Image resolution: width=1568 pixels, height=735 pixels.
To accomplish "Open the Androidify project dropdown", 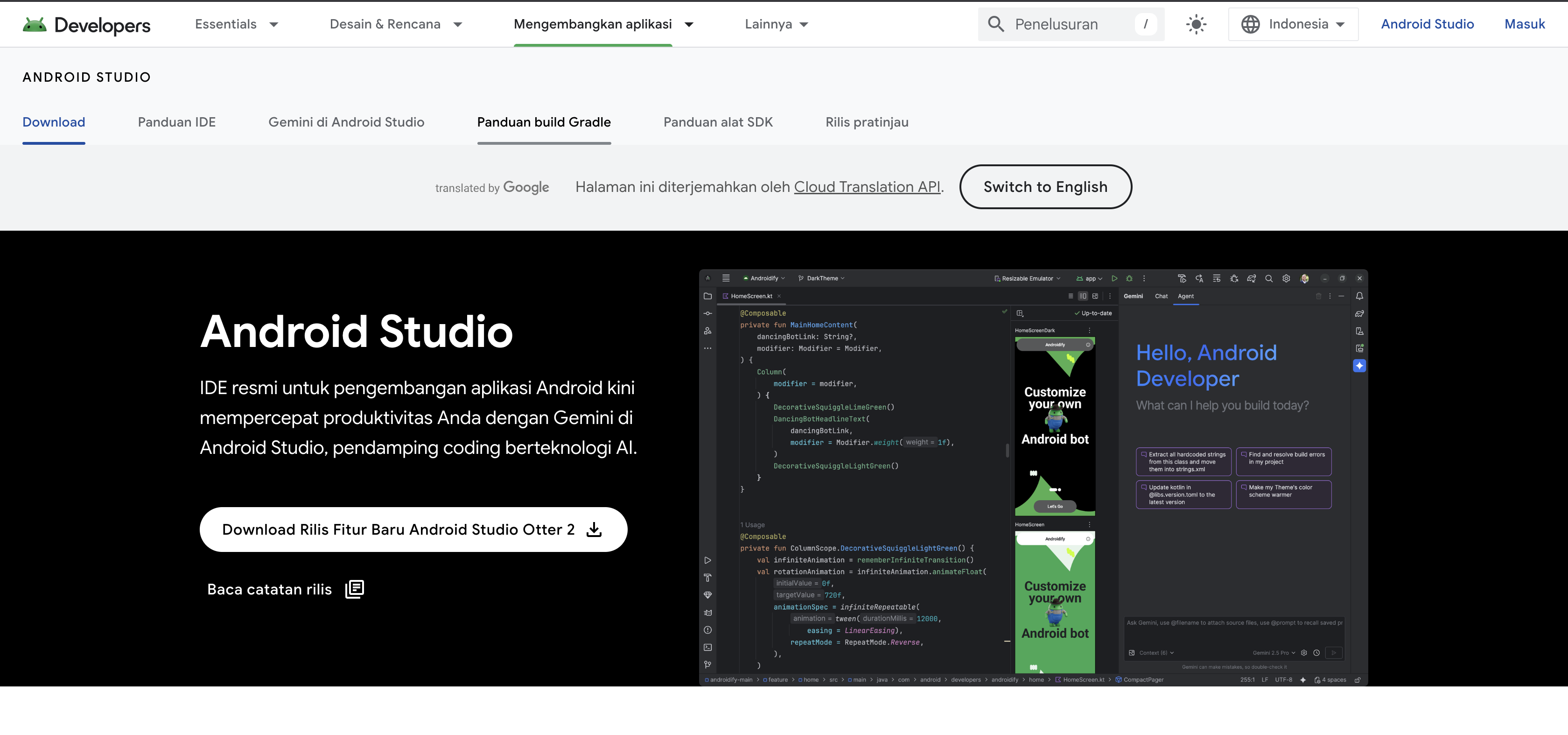I will tap(764, 278).
